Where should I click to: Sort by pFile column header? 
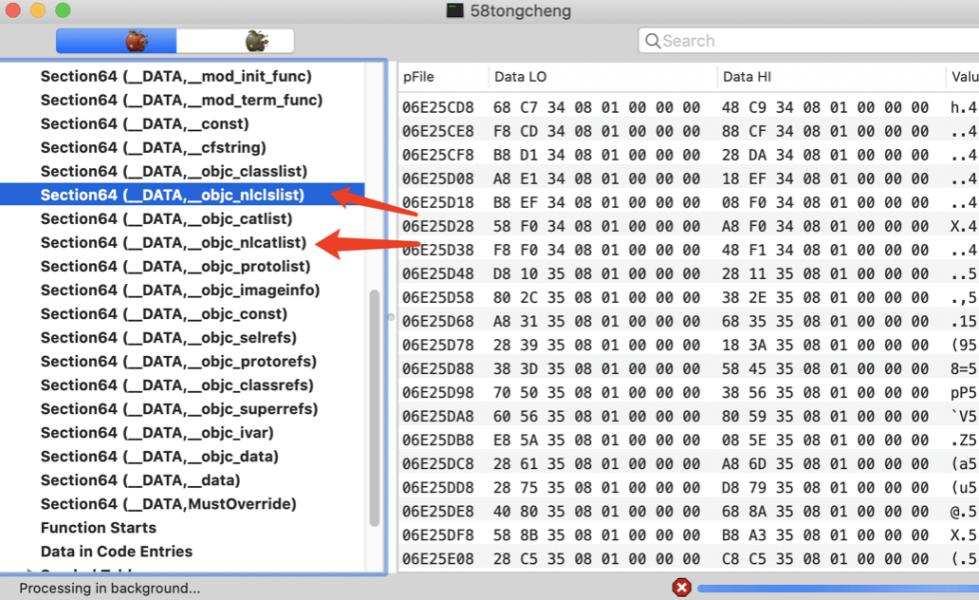(x=443, y=77)
